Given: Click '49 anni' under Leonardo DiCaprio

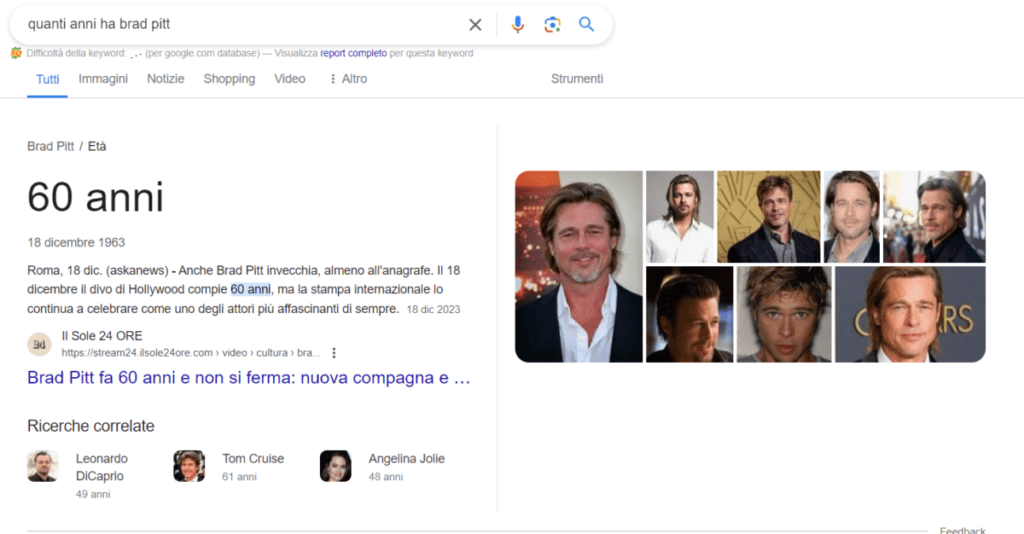Looking at the screenshot, I should click(x=93, y=494).
